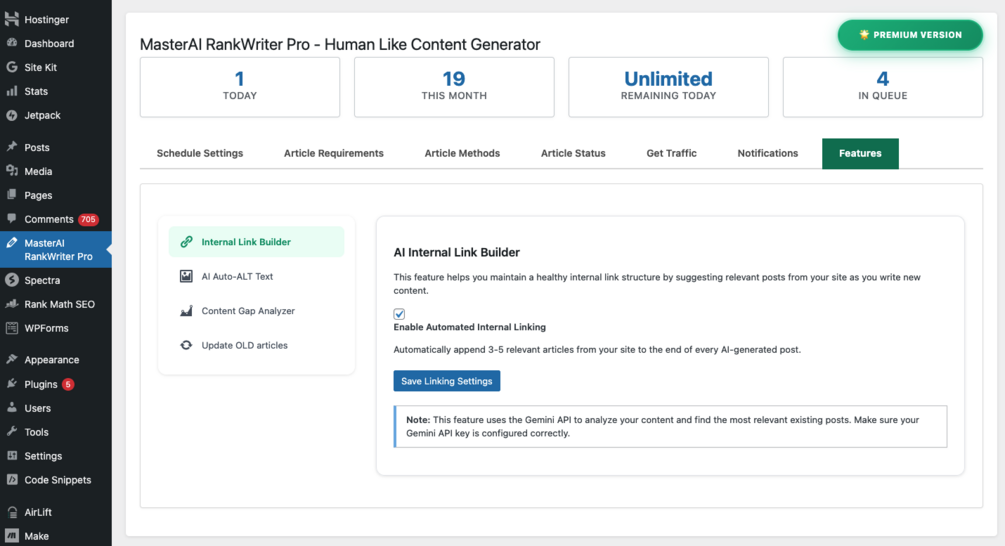Toggle Enable Automated Internal Linking checkbox
Screen dimensions: 1005x546
399,314
